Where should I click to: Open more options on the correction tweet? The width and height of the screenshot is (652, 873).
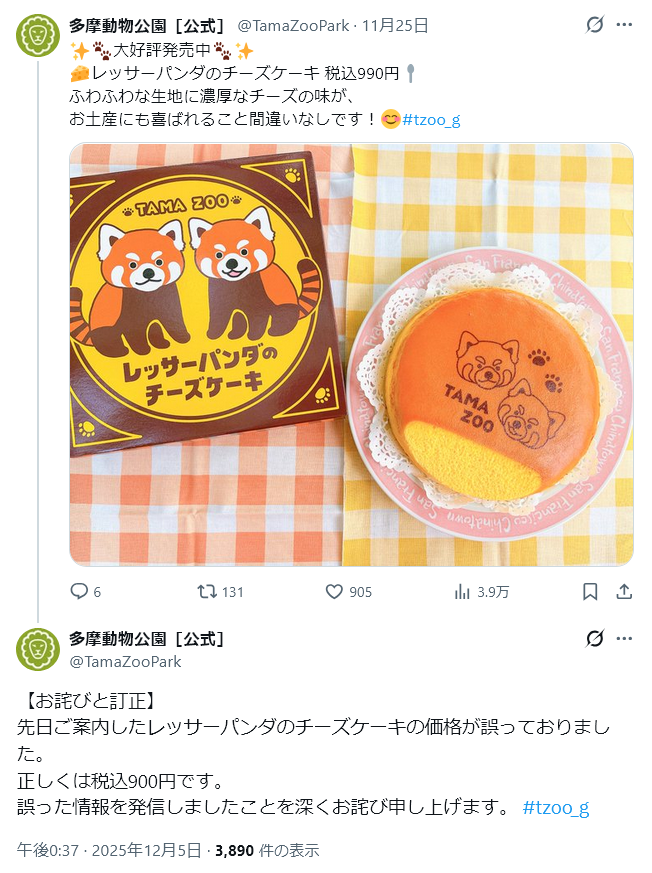(624, 639)
